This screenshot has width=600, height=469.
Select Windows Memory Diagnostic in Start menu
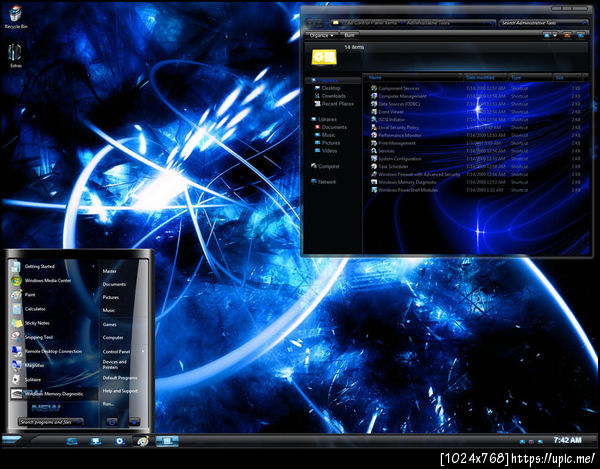(x=54, y=394)
